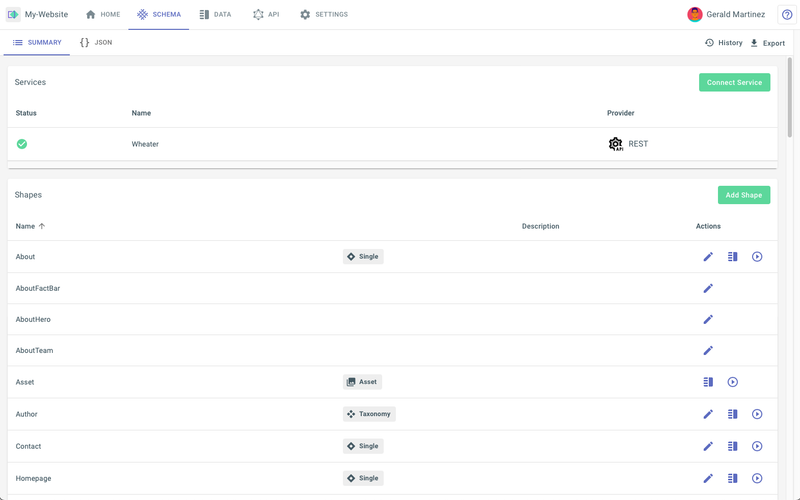Open the help question mark icon
The width and height of the screenshot is (800, 500).
click(x=787, y=15)
